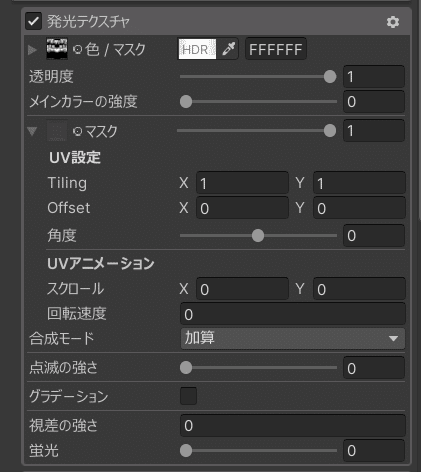
Task: Click the Offset Y field
Action: pos(359,208)
